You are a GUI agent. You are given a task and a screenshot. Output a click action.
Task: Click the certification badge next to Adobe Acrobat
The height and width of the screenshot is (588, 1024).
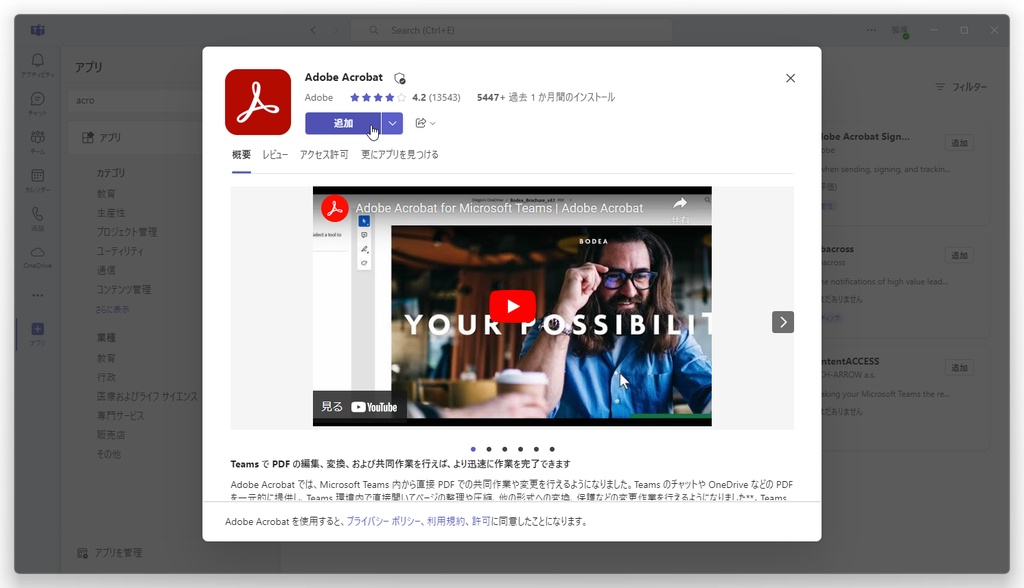tap(400, 78)
